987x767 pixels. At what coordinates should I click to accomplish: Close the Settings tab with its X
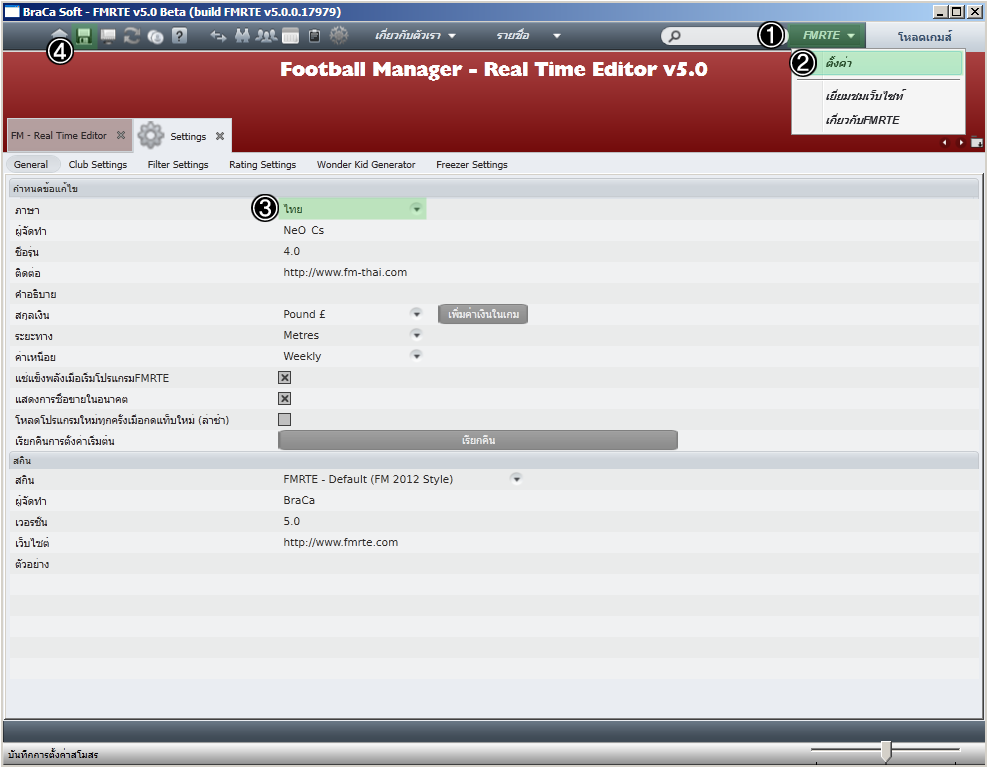coord(220,136)
